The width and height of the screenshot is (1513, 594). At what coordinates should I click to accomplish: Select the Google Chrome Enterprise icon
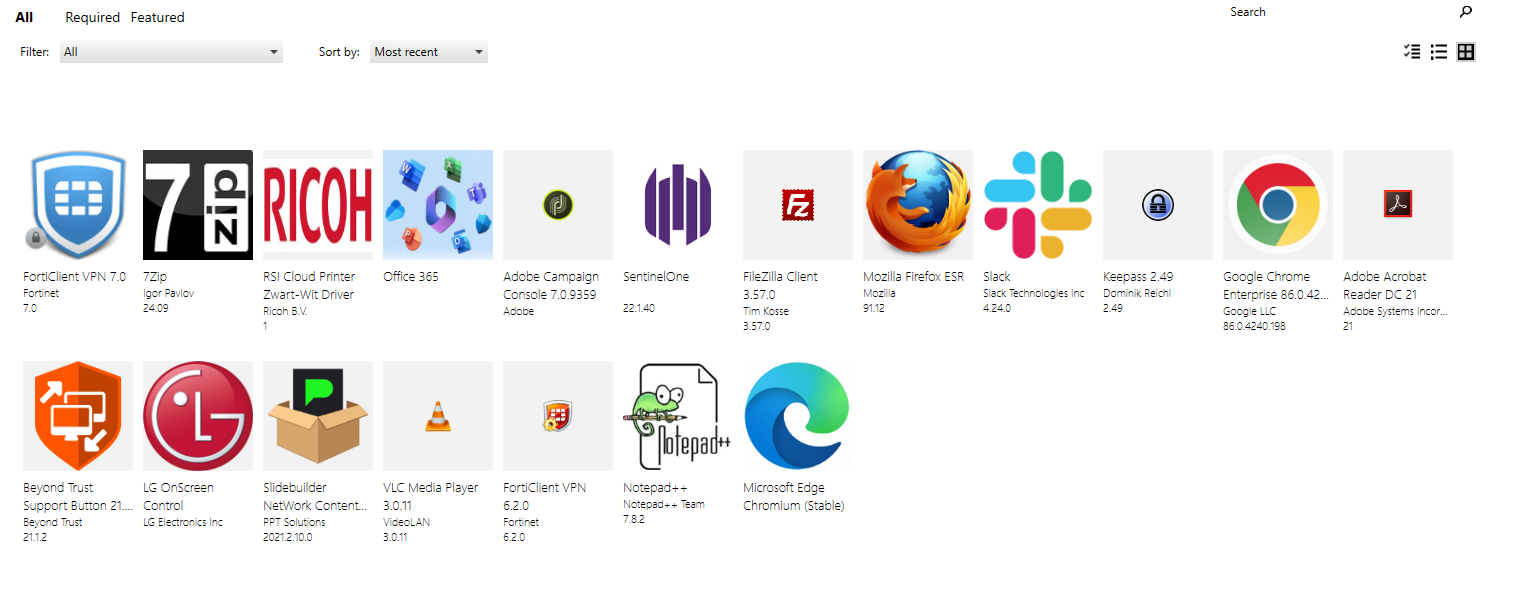[1278, 205]
